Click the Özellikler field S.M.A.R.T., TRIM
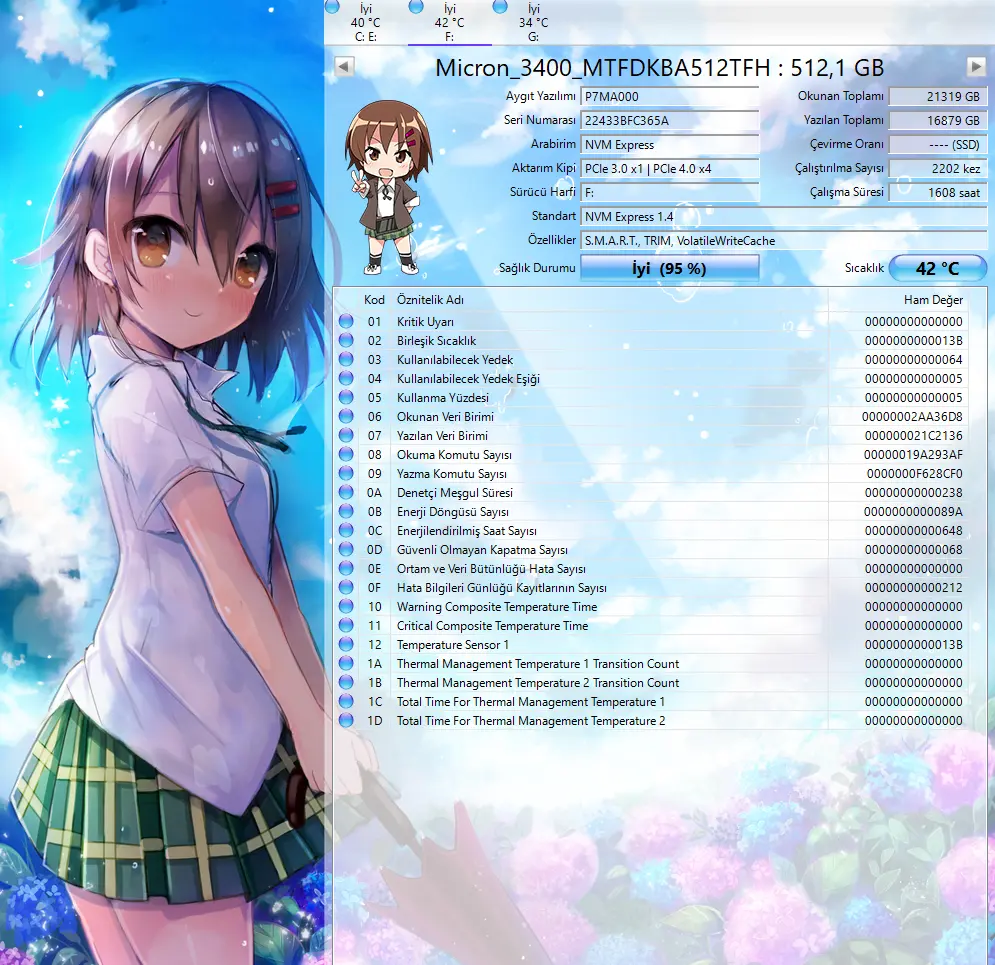 point(784,240)
